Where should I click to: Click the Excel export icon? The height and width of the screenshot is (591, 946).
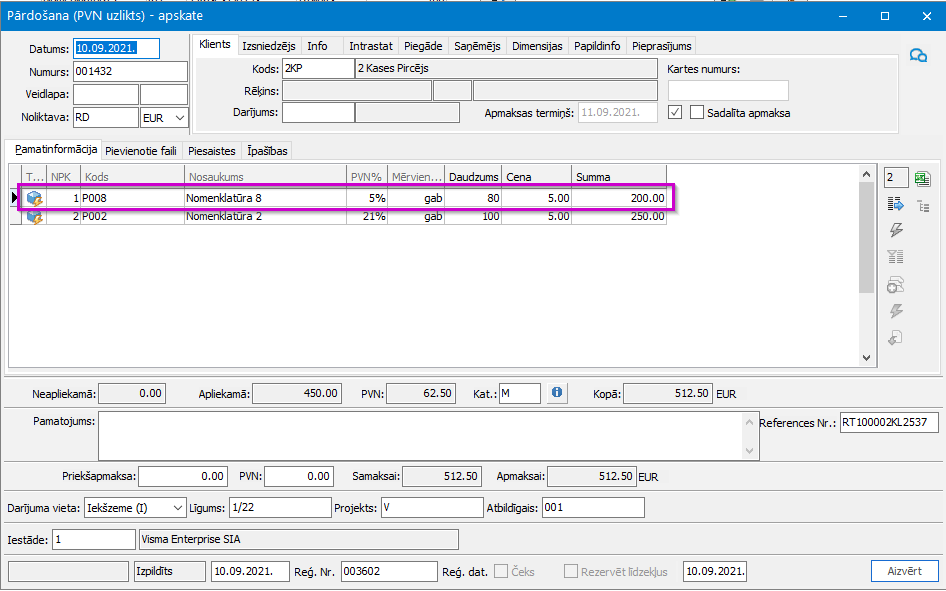pyautogui.click(x=922, y=179)
